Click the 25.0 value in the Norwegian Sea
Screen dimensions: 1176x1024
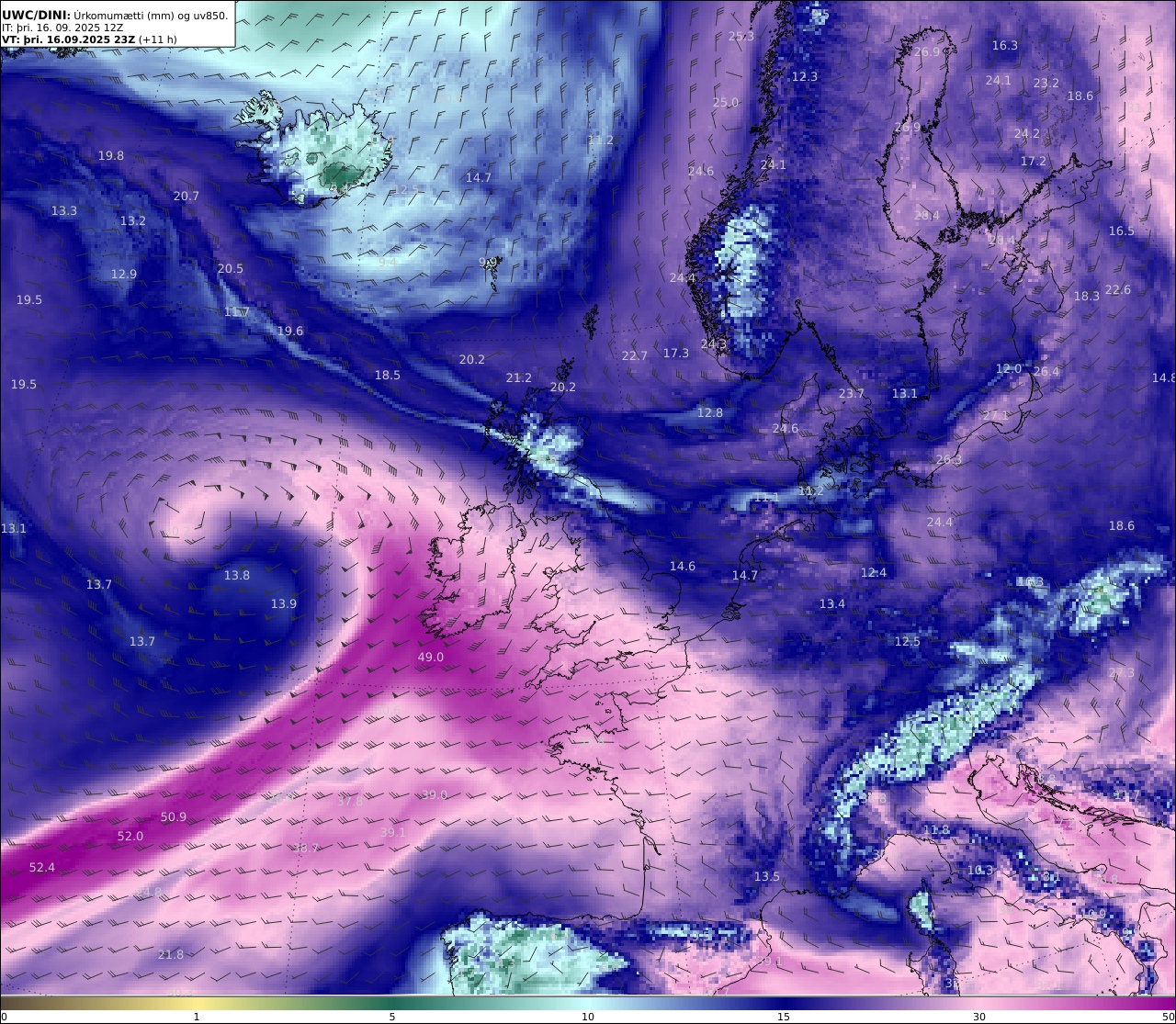click(x=726, y=103)
